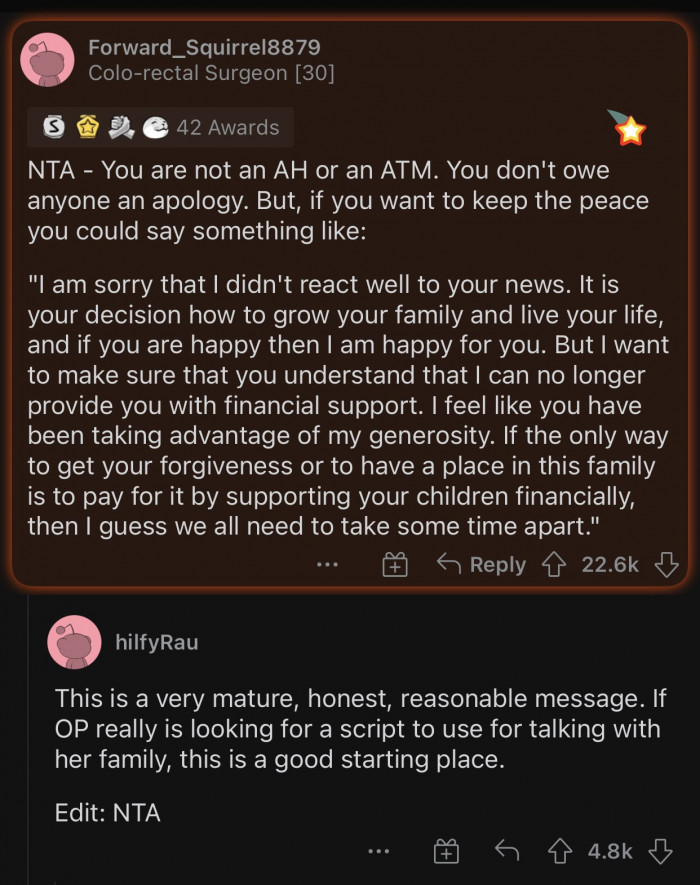
Task: Collapse the hilfyRau reply thread line
Action: [28, 740]
